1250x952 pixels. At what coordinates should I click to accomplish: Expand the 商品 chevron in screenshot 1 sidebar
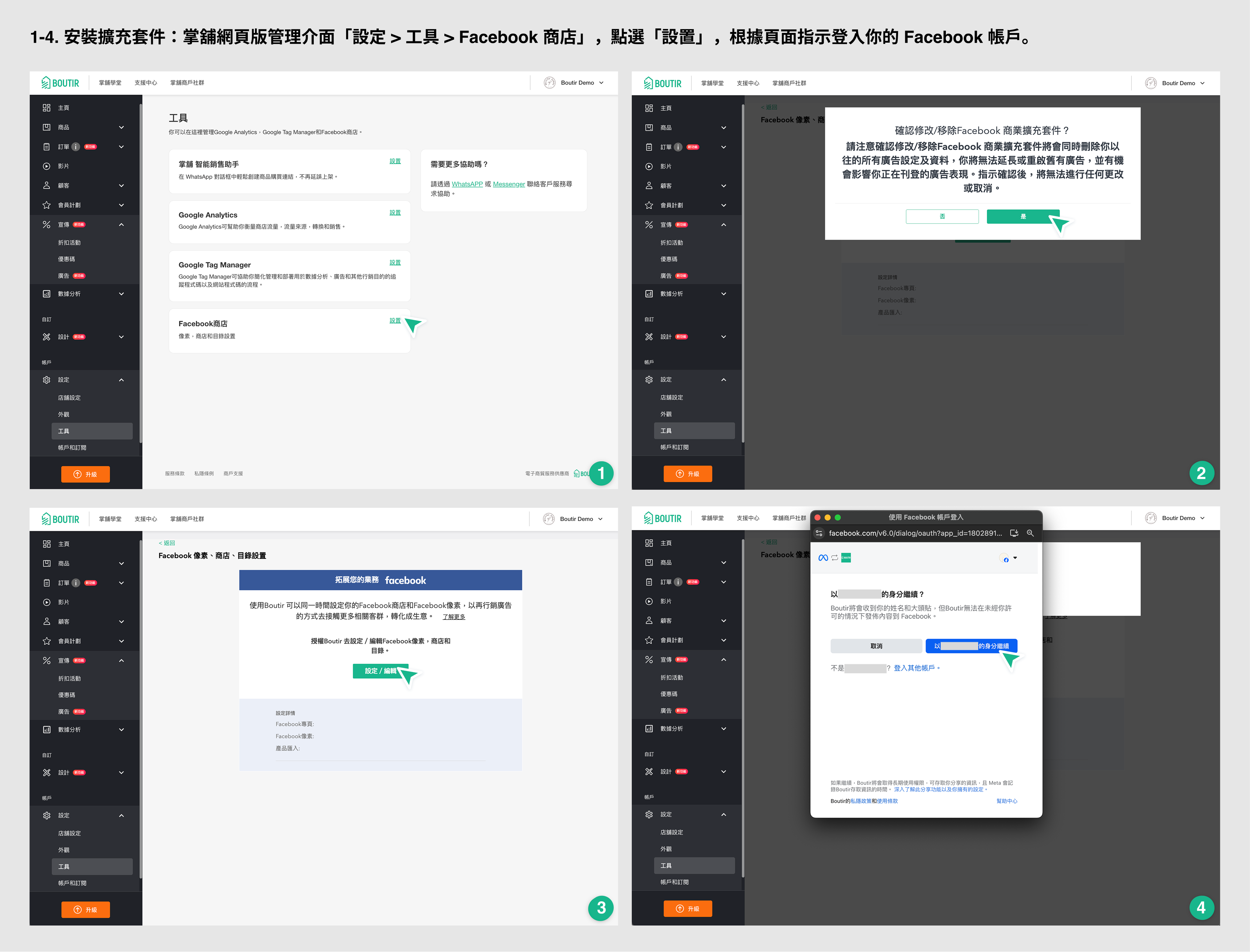(121, 128)
